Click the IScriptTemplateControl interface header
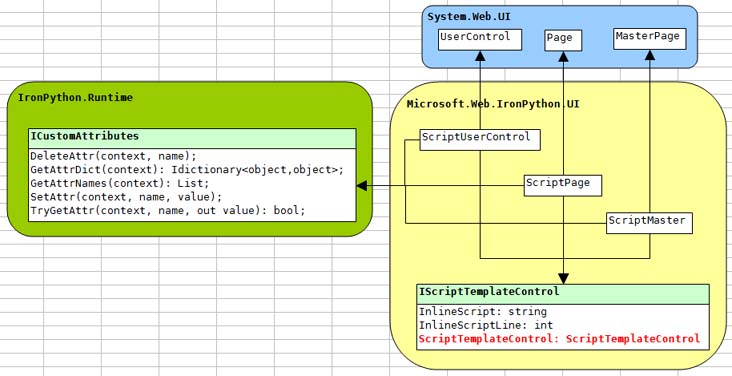The image size is (732, 376). click(x=563, y=294)
